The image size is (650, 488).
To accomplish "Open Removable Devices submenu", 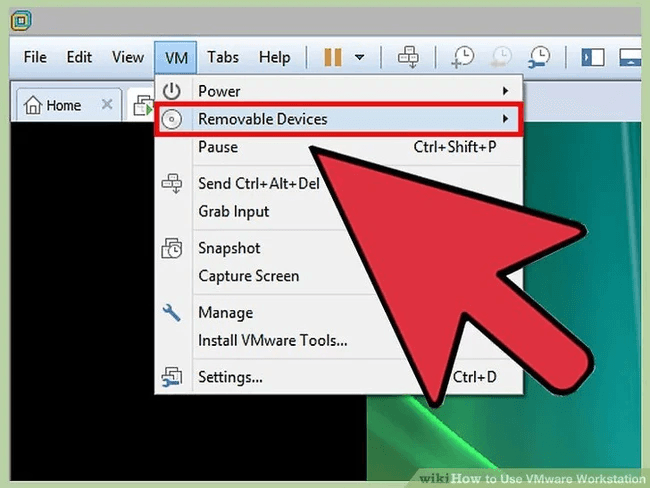I will (339, 119).
